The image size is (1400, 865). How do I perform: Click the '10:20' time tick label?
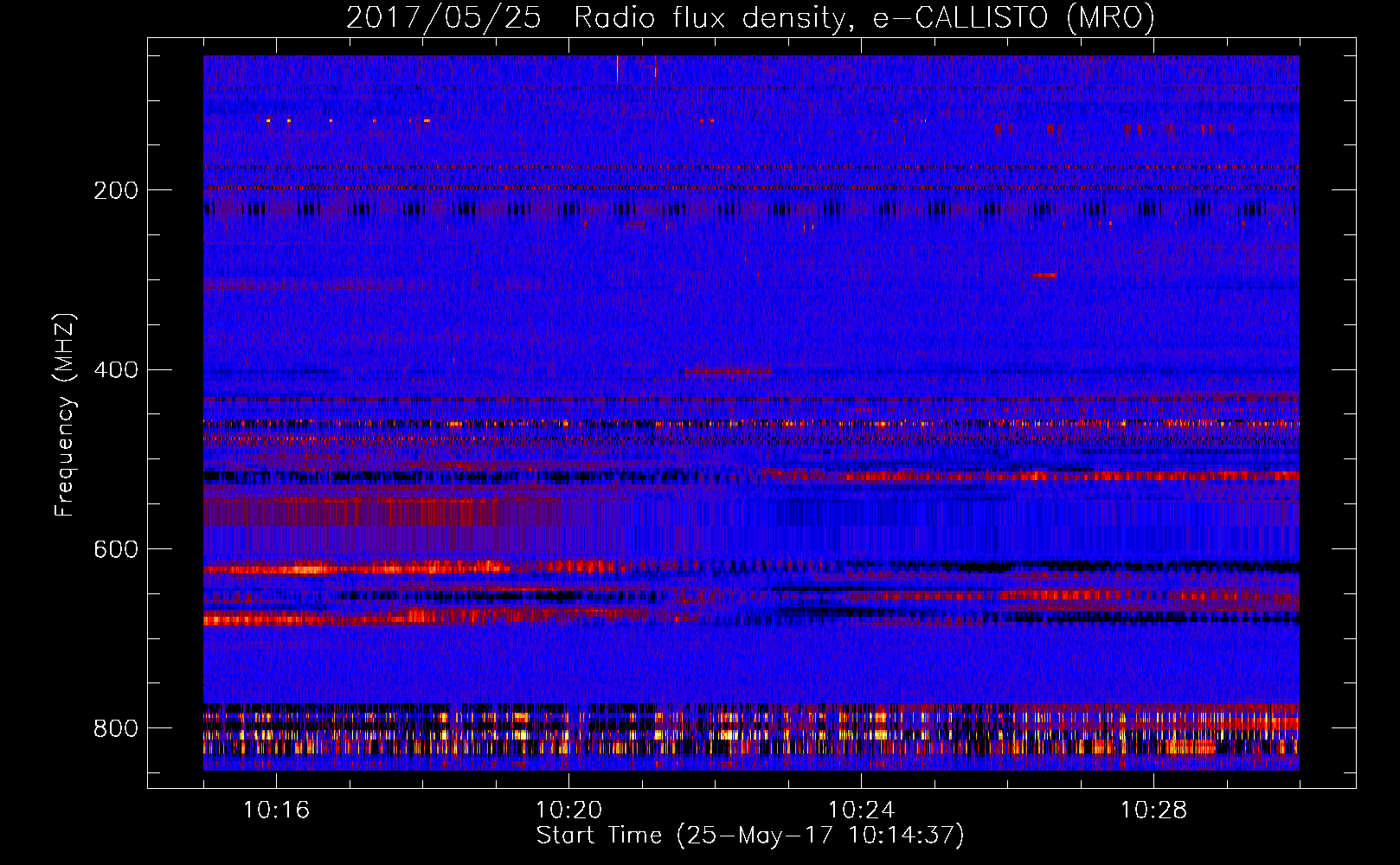click(x=568, y=810)
